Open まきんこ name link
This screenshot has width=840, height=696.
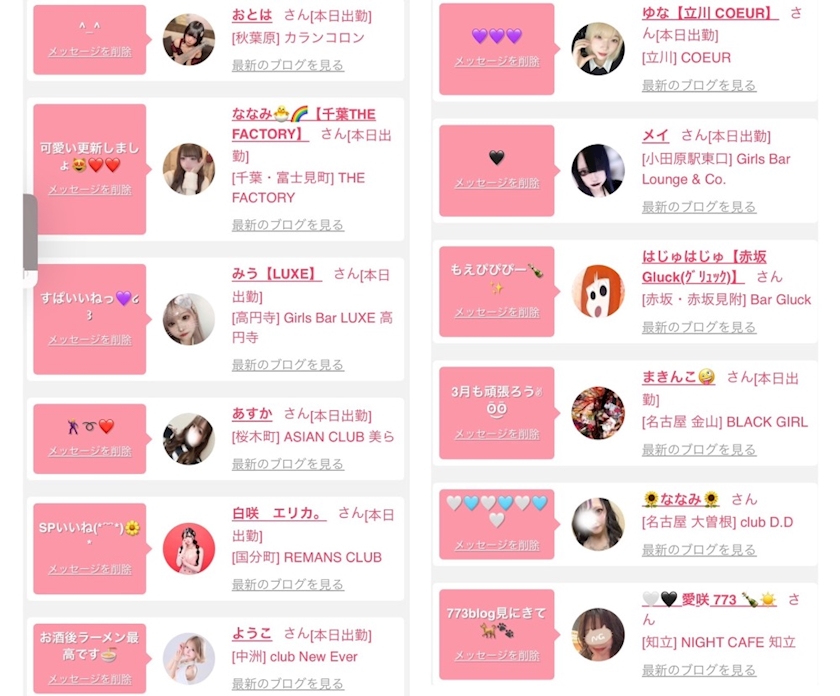point(679,377)
